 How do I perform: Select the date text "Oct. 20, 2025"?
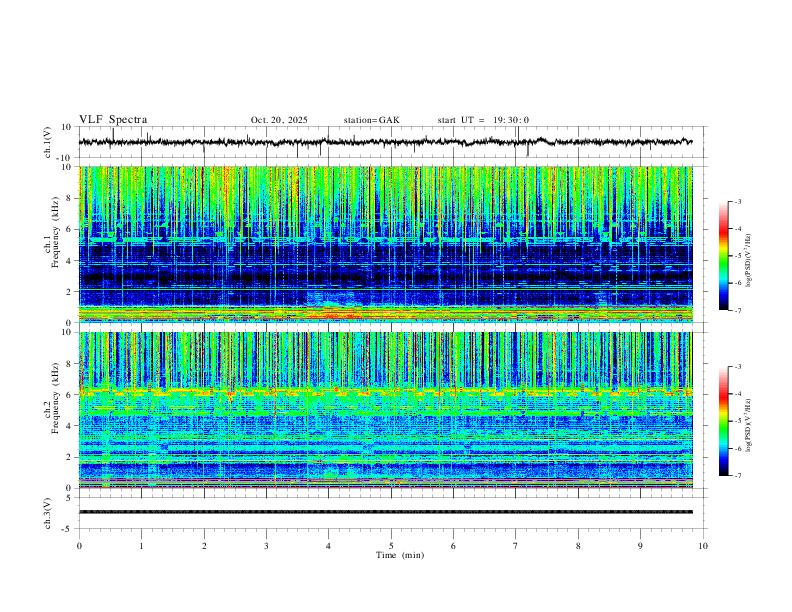click(x=279, y=120)
